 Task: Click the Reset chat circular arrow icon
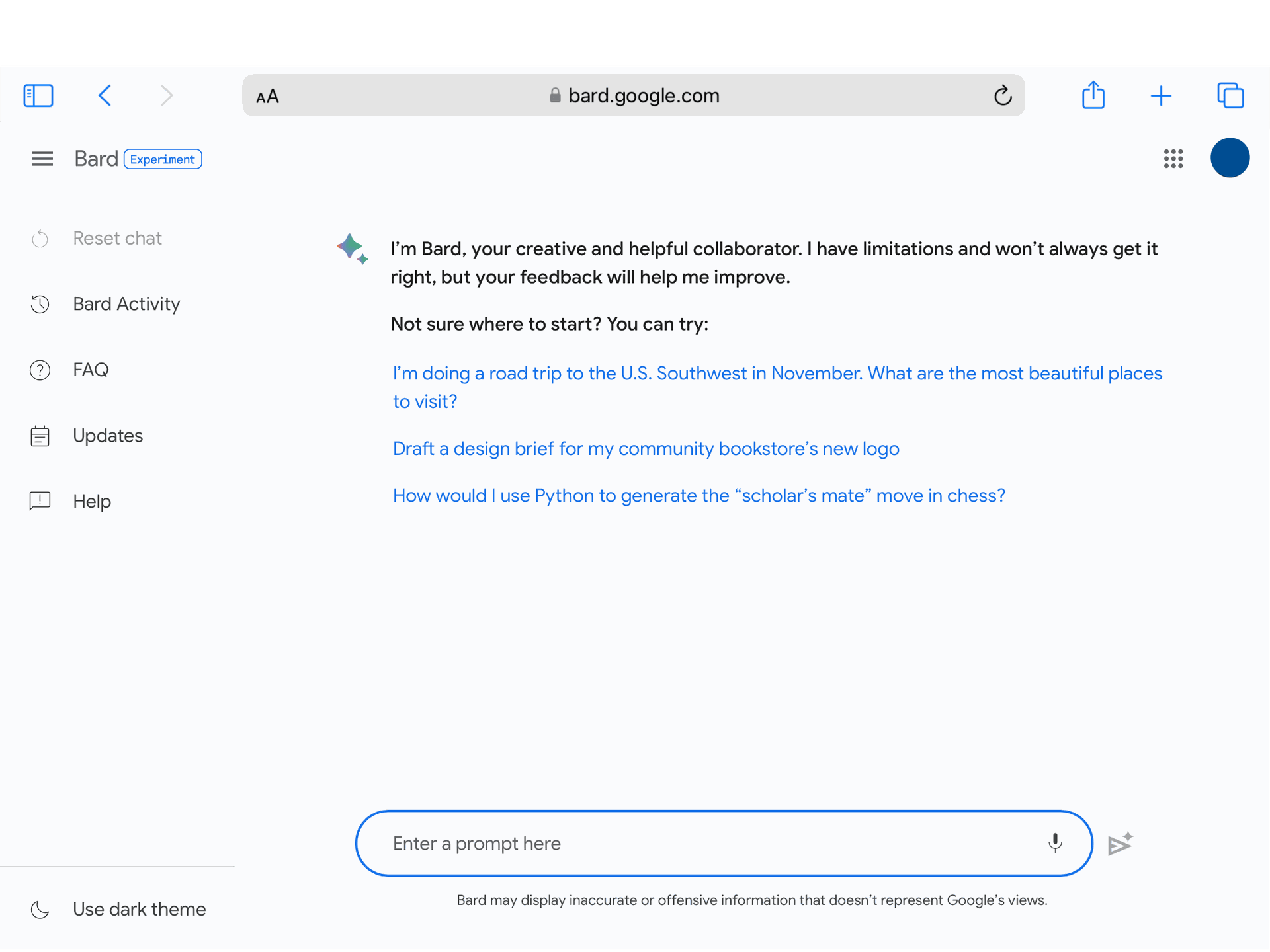(40, 238)
